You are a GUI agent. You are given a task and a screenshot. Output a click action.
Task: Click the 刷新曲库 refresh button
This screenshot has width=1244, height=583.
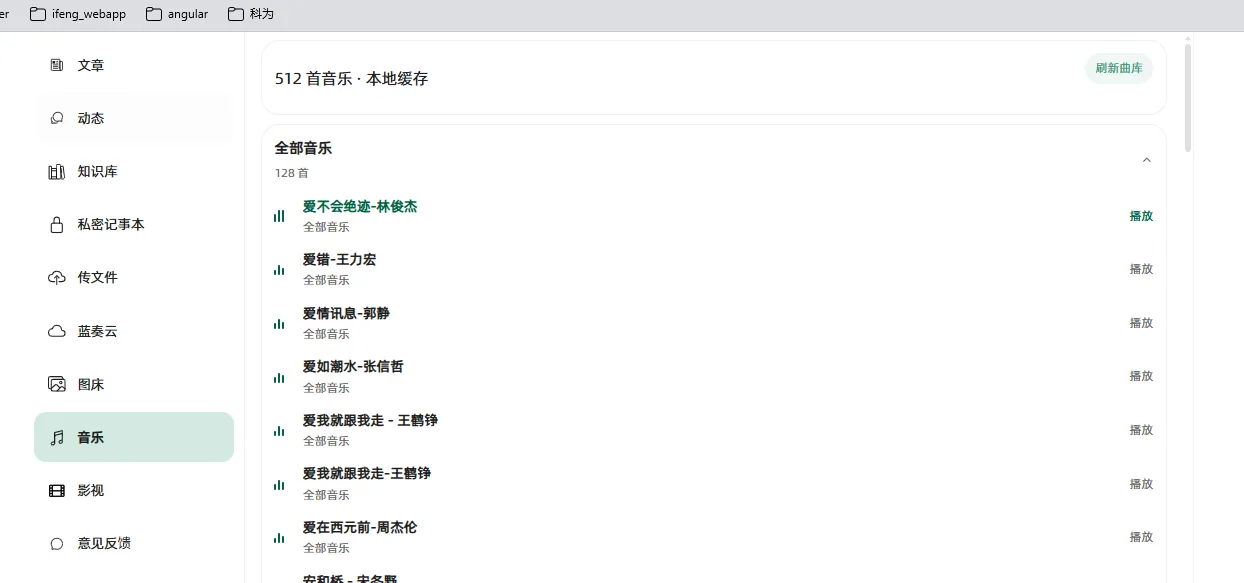1119,68
